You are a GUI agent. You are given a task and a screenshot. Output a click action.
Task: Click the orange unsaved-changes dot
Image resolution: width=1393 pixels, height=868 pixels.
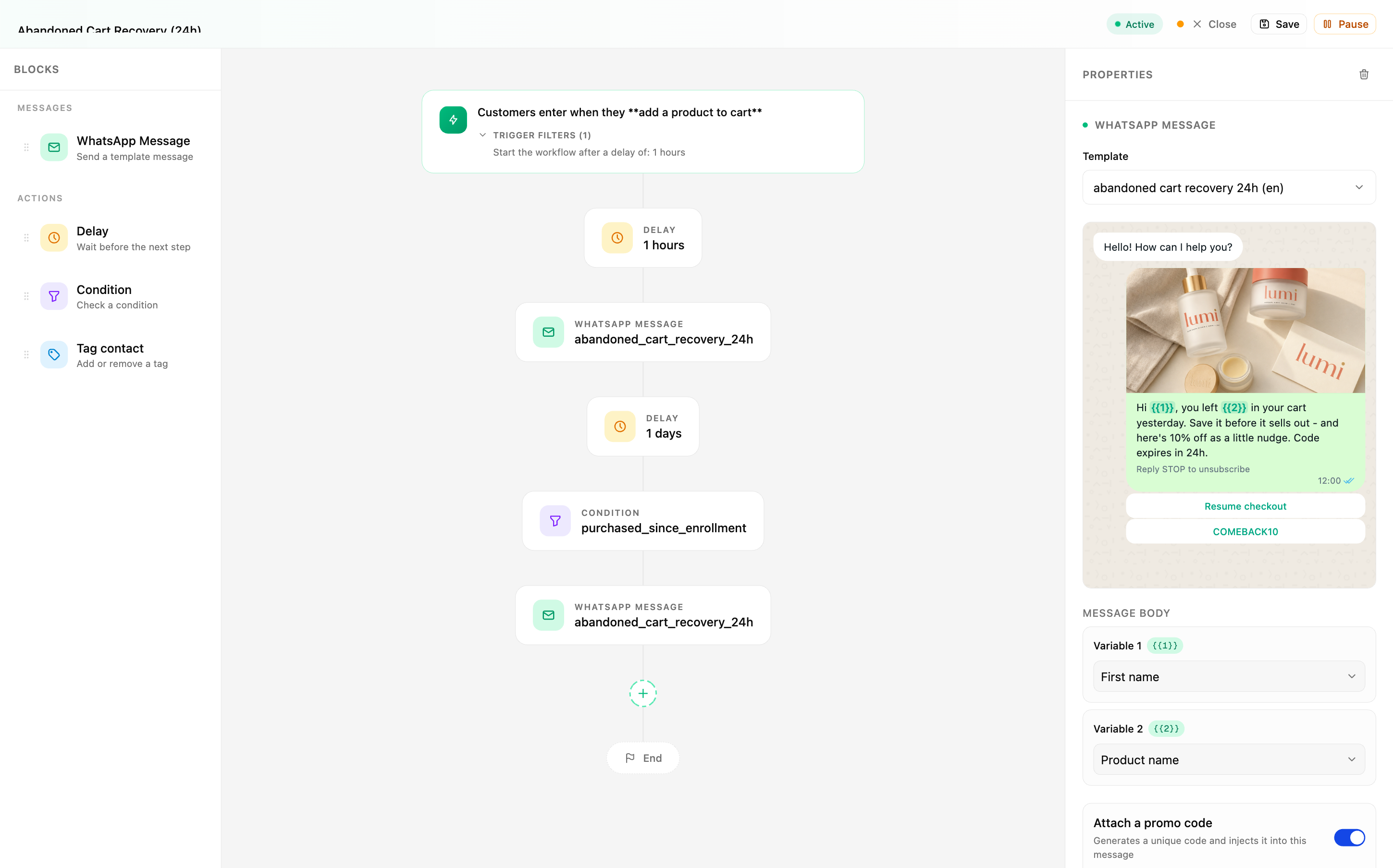tap(1180, 24)
